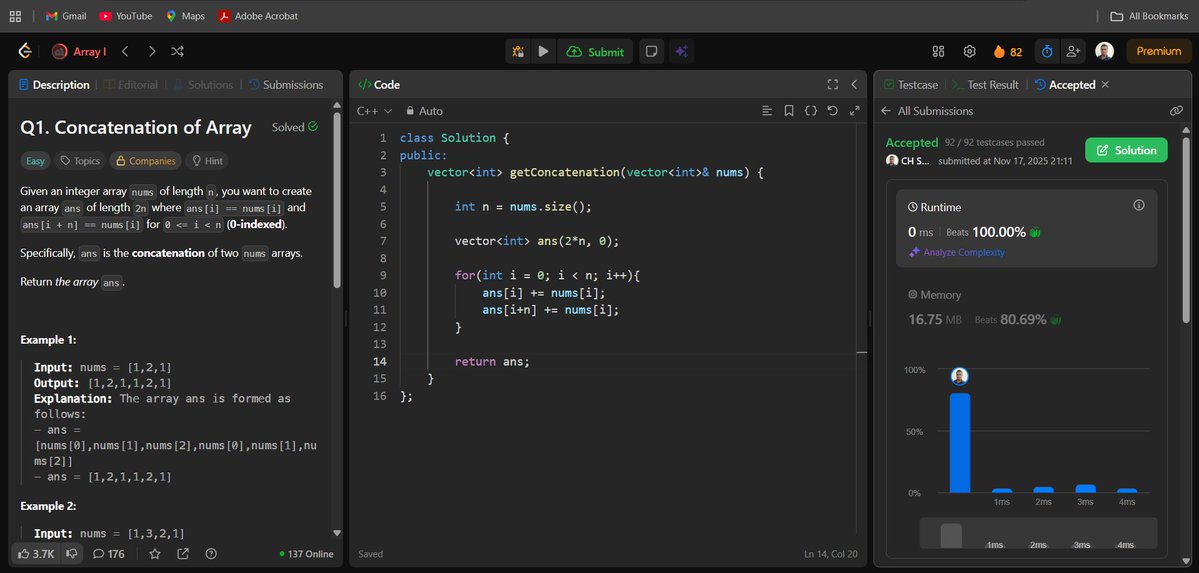Click the format code icon
The width and height of the screenshot is (1199, 573).
pyautogui.click(x=767, y=111)
